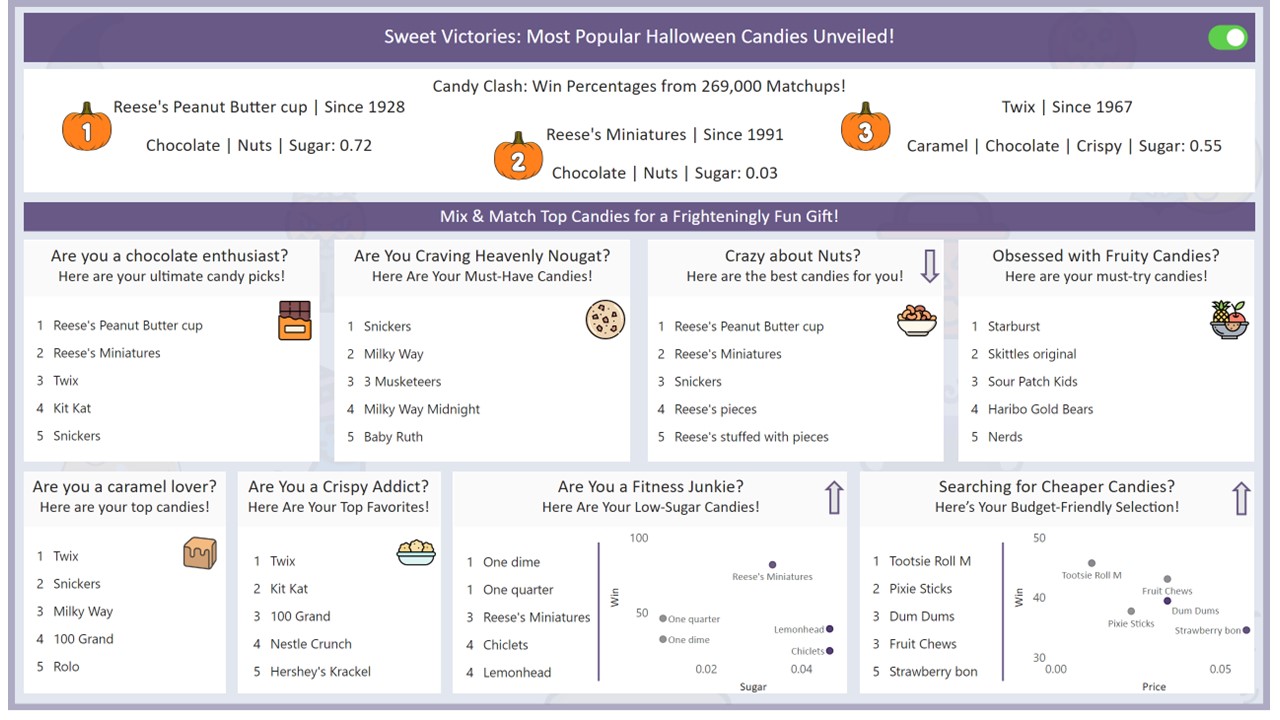
Task: Select Baby Ruth in nougat list
Action: pos(393,437)
